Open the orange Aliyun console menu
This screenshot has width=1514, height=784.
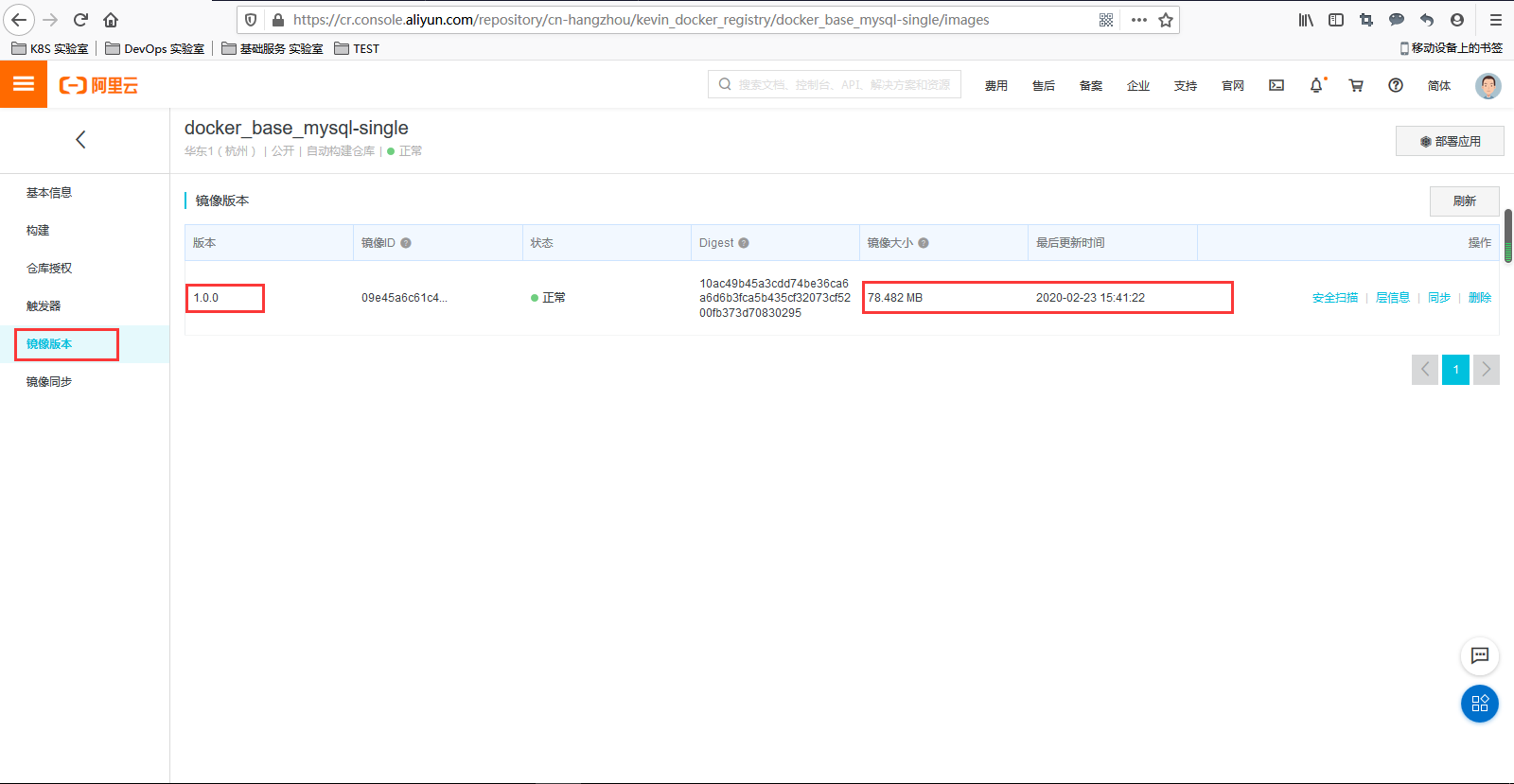(x=24, y=84)
